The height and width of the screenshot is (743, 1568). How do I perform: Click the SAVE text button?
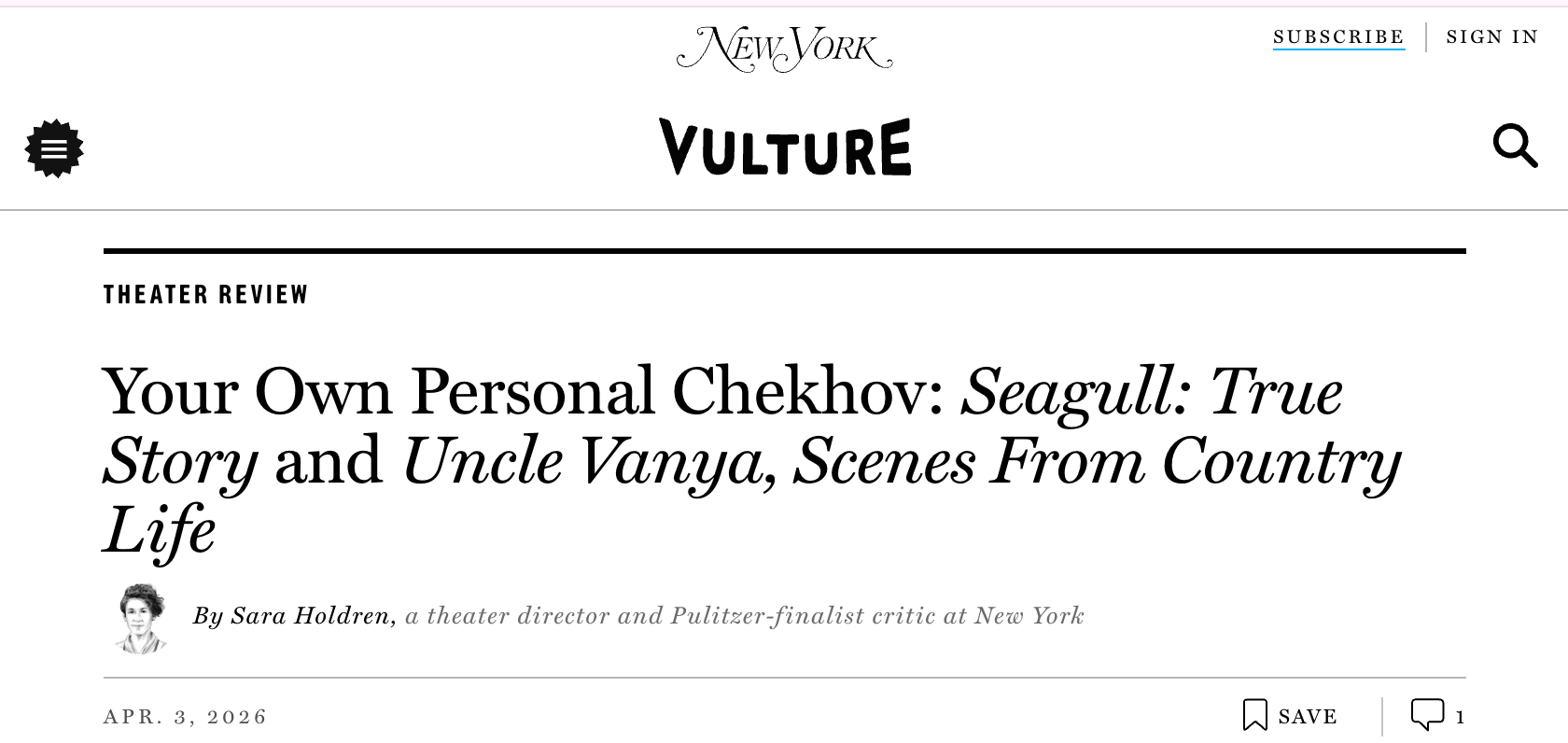tap(1308, 717)
